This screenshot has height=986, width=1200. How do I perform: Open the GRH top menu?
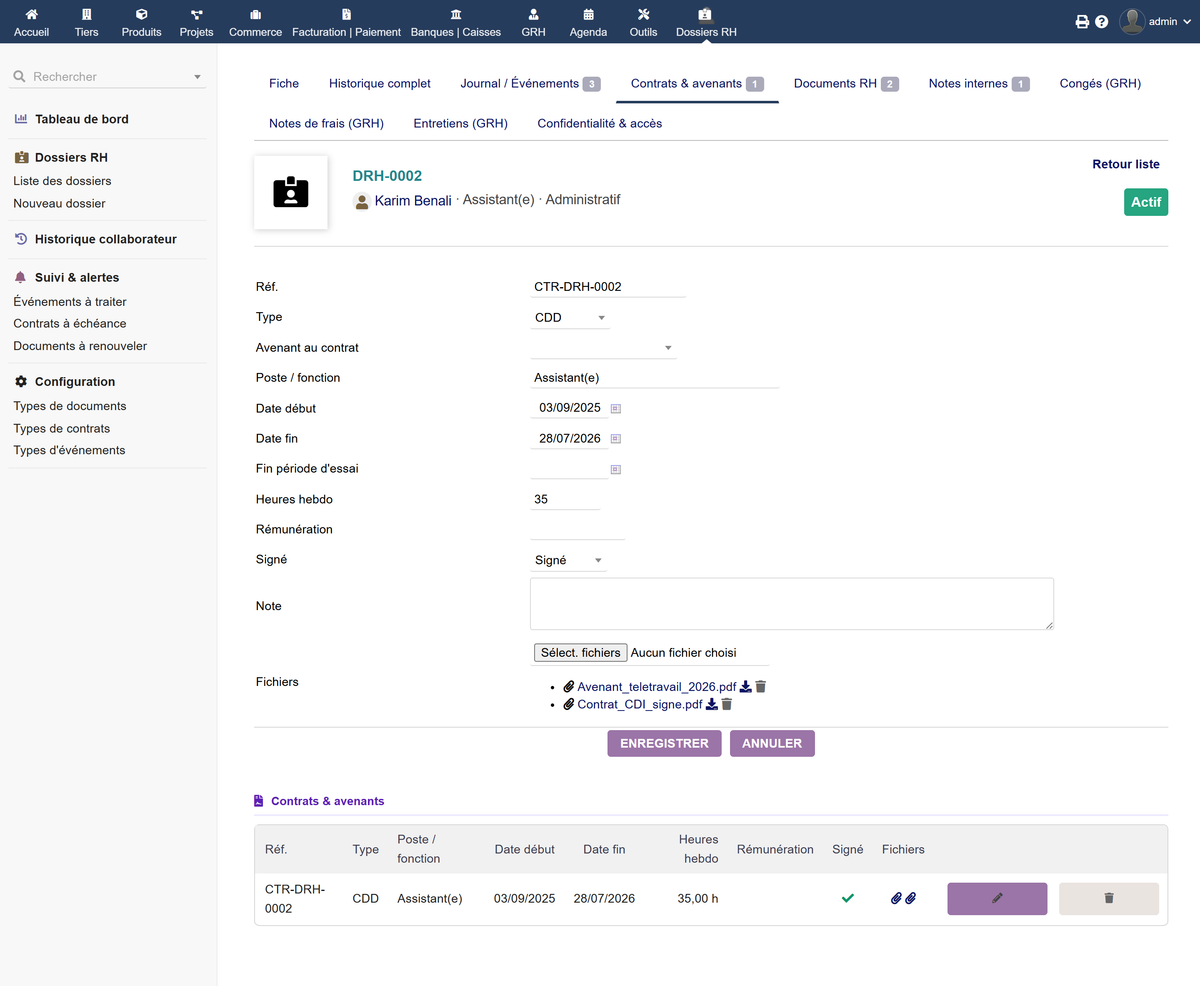(533, 22)
